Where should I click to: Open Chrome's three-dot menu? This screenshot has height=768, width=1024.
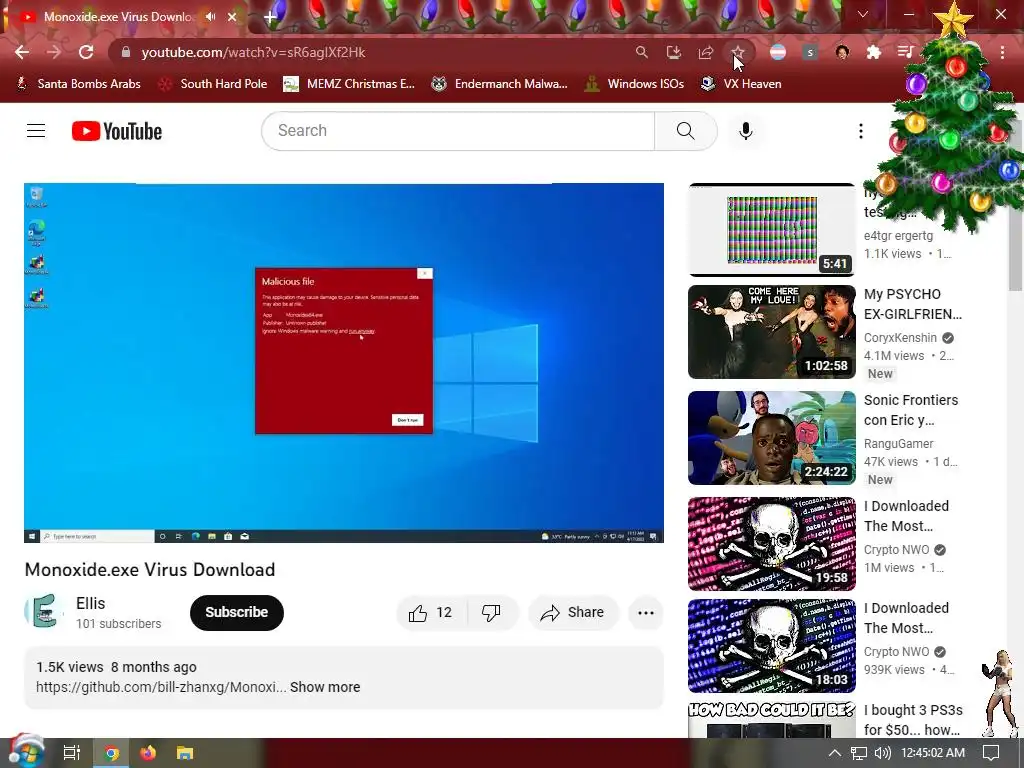(x=1002, y=52)
